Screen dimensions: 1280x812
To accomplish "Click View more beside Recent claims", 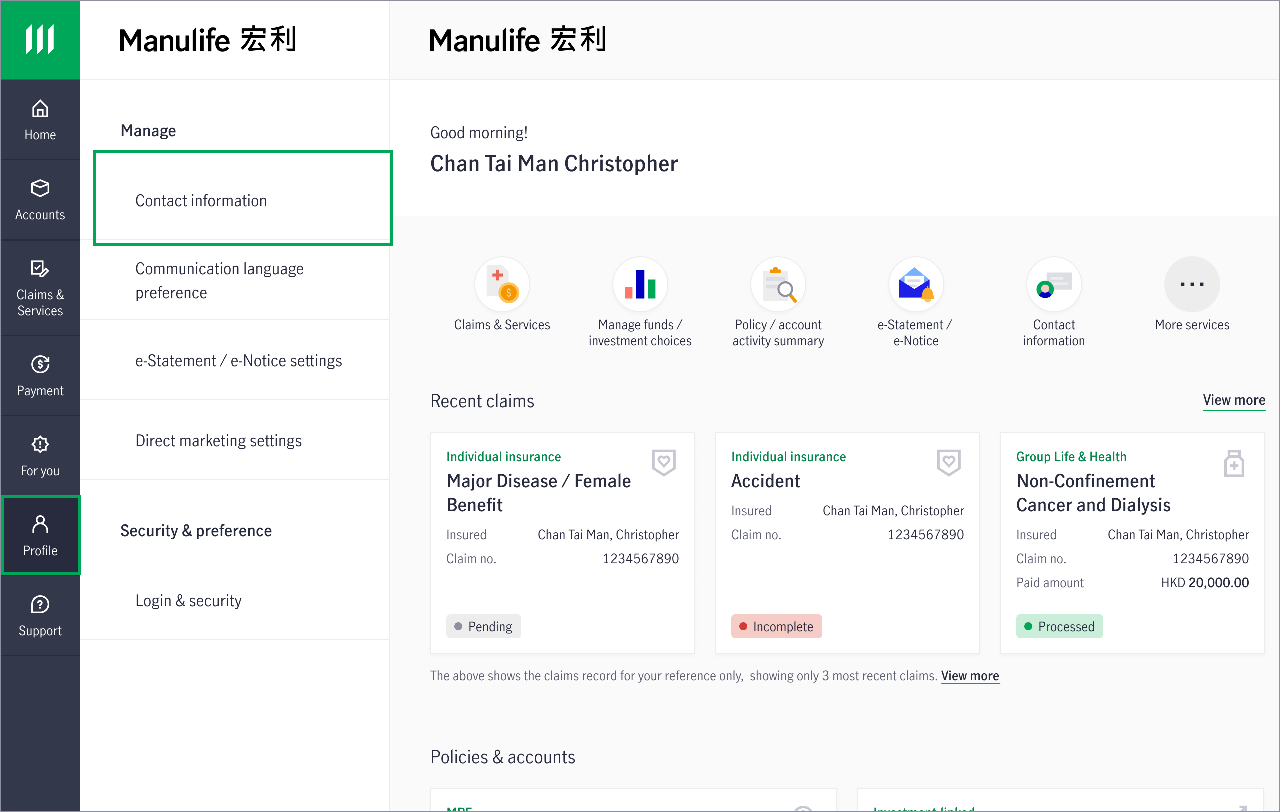I will click(1234, 400).
